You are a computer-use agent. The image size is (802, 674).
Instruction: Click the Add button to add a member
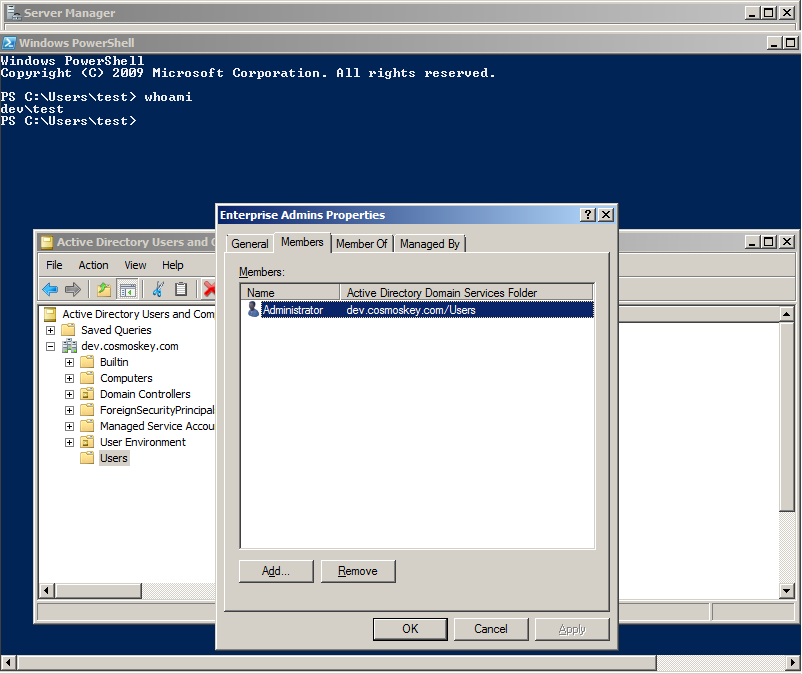pyautogui.click(x=276, y=571)
